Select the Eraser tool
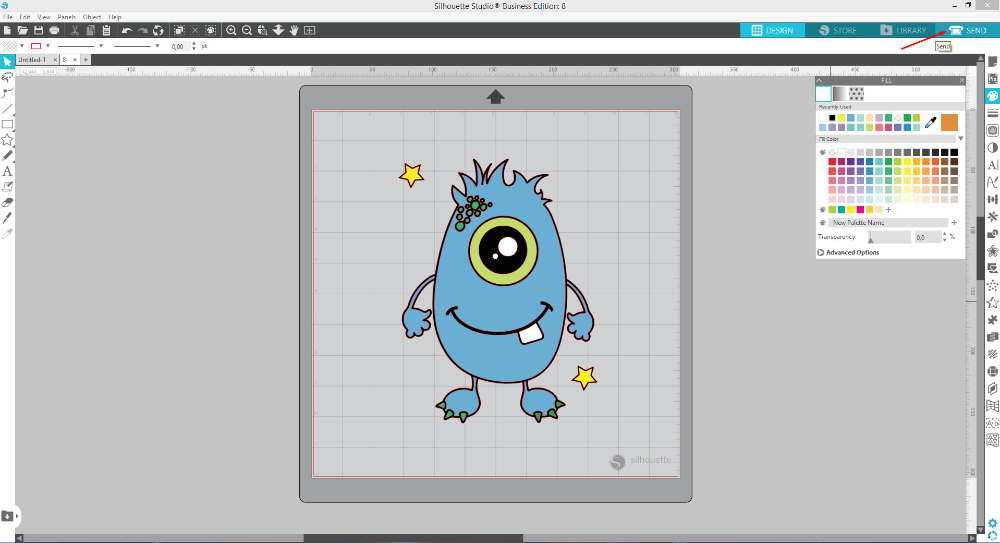This screenshot has width=1000, height=543. 7,202
